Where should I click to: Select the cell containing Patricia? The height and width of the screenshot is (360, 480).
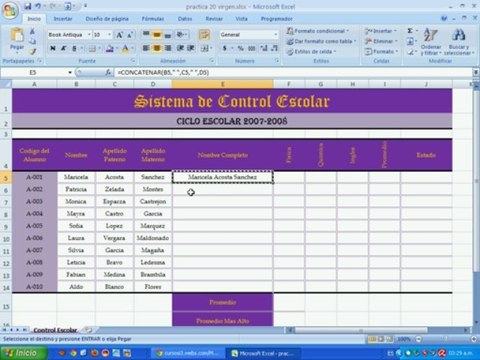pos(76,189)
